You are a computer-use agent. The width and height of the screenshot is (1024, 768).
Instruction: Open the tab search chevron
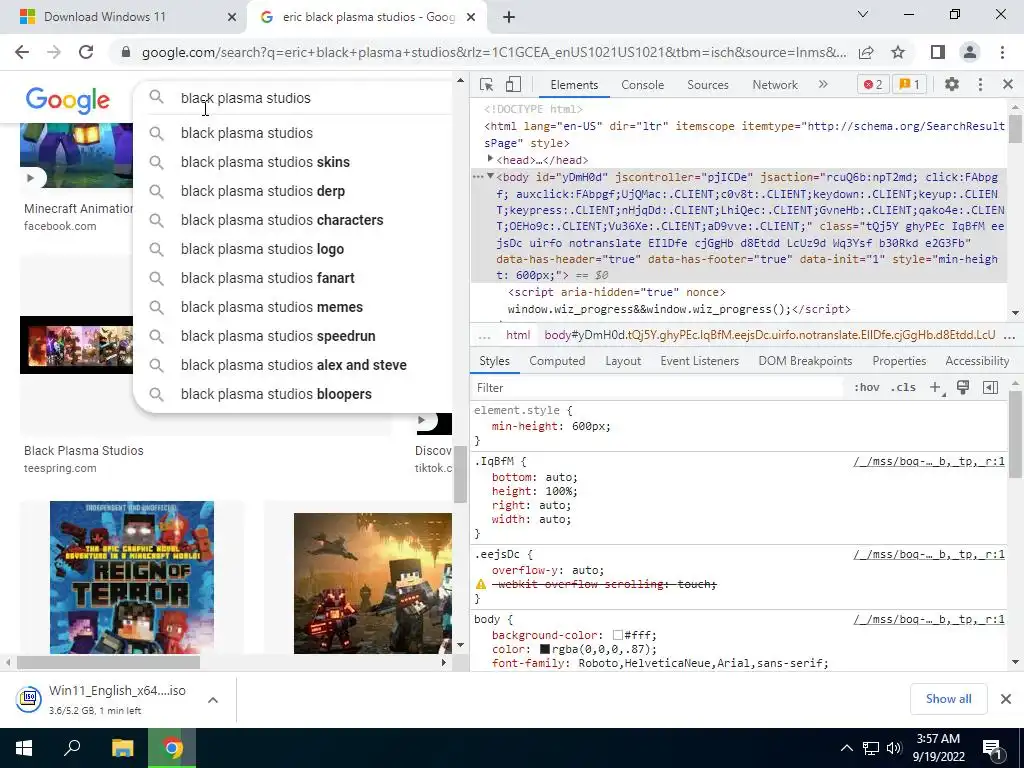pyautogui.click(x=863, y=14)
